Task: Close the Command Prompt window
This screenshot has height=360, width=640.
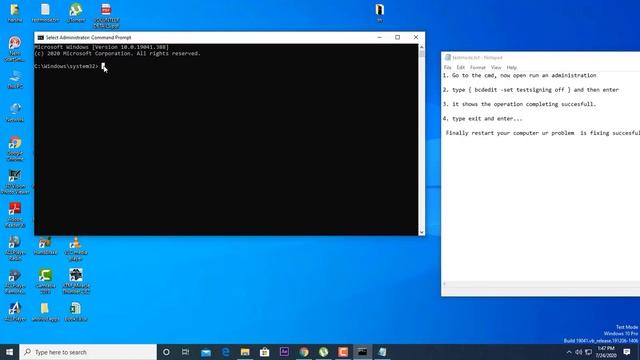Action: point(416,37)
